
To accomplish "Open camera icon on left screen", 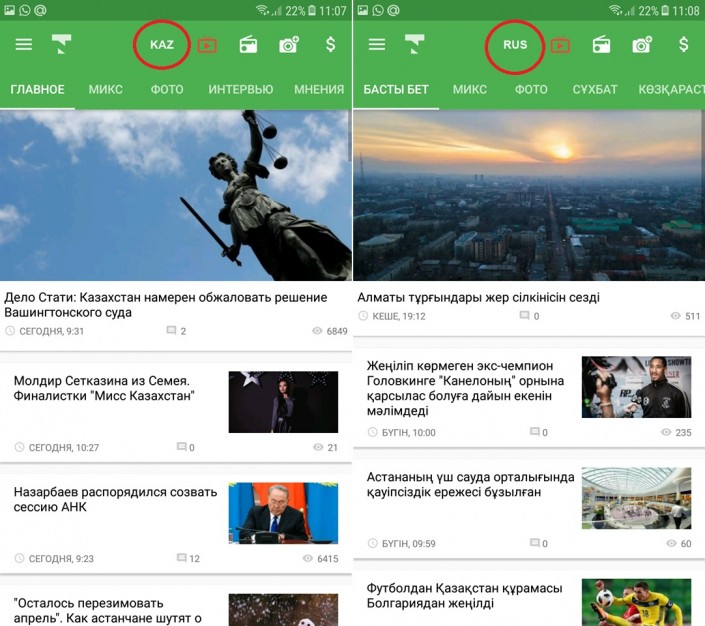I will point(289,45).
